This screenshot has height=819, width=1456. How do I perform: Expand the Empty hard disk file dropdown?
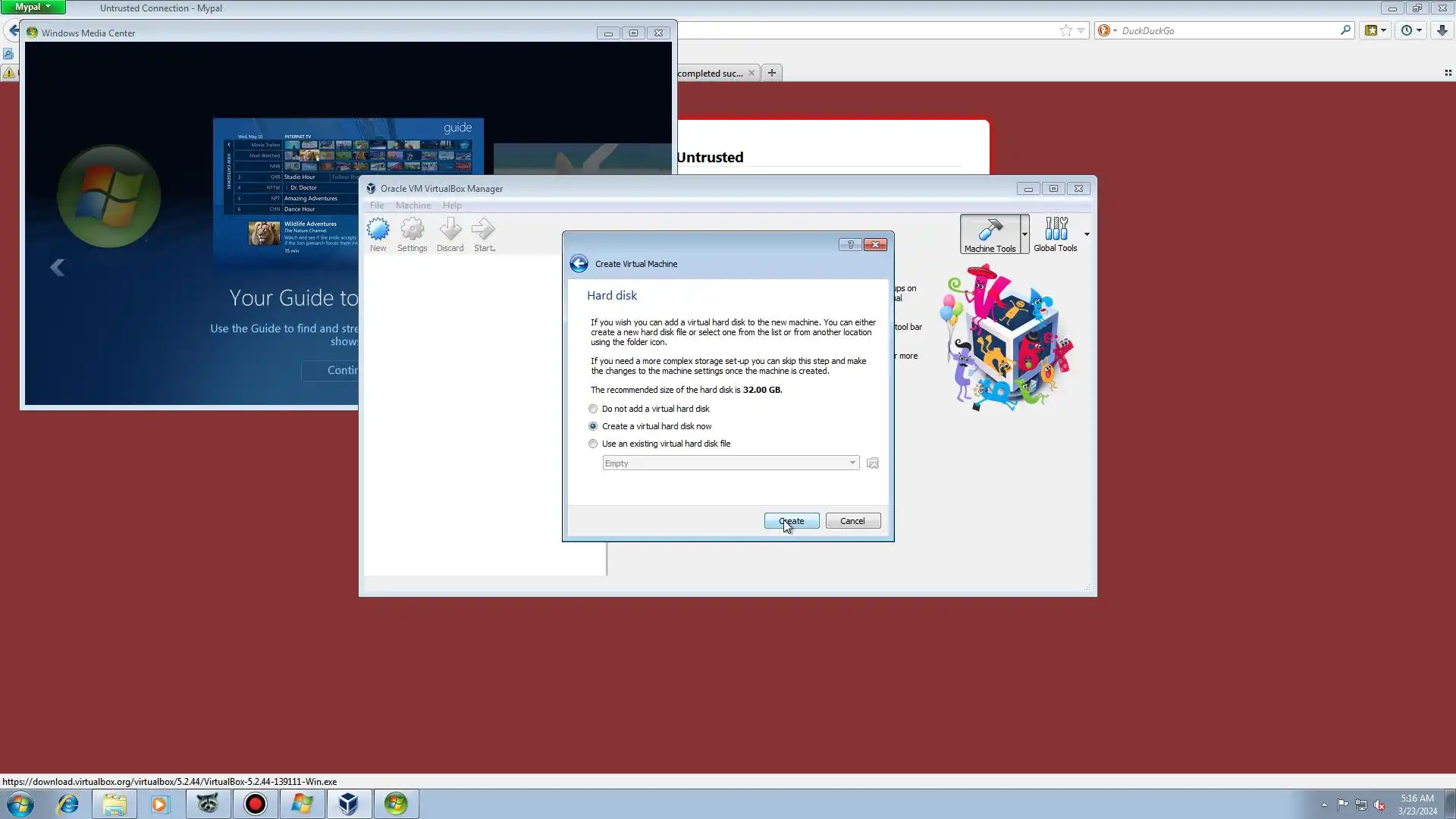click(x=852, y=463)
